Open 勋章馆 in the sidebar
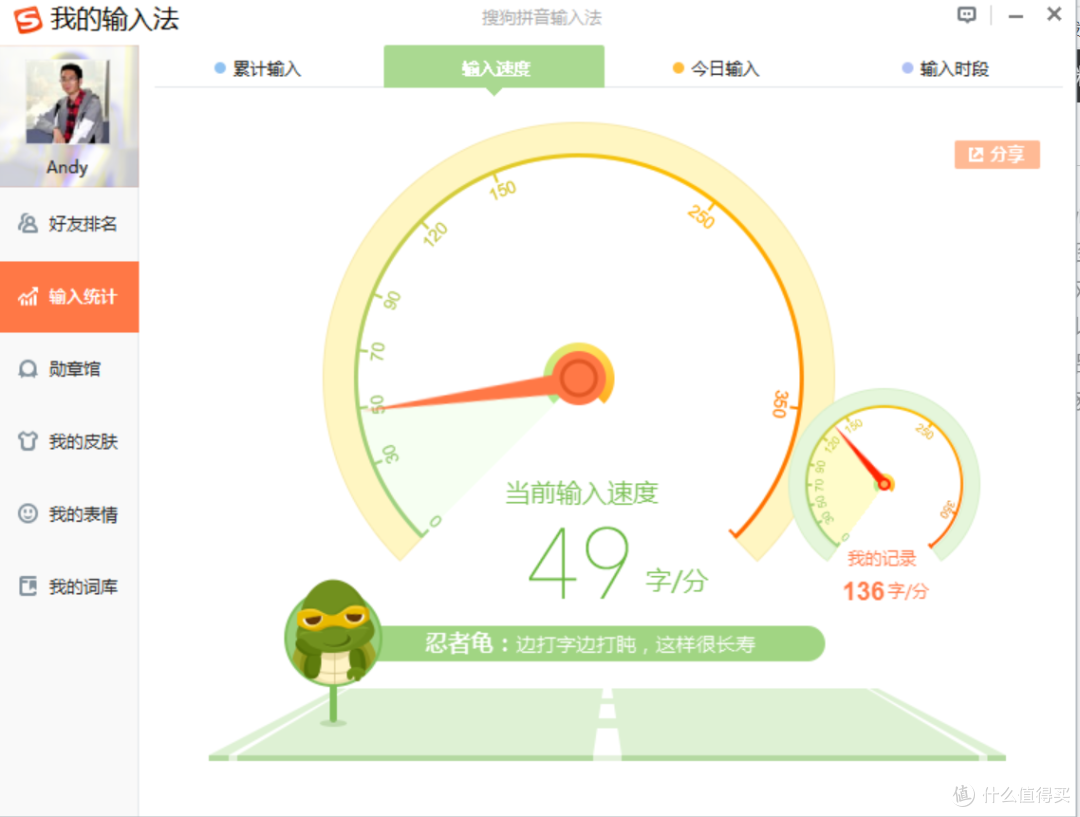The image size is (1080, 817). tap(69, 369)
